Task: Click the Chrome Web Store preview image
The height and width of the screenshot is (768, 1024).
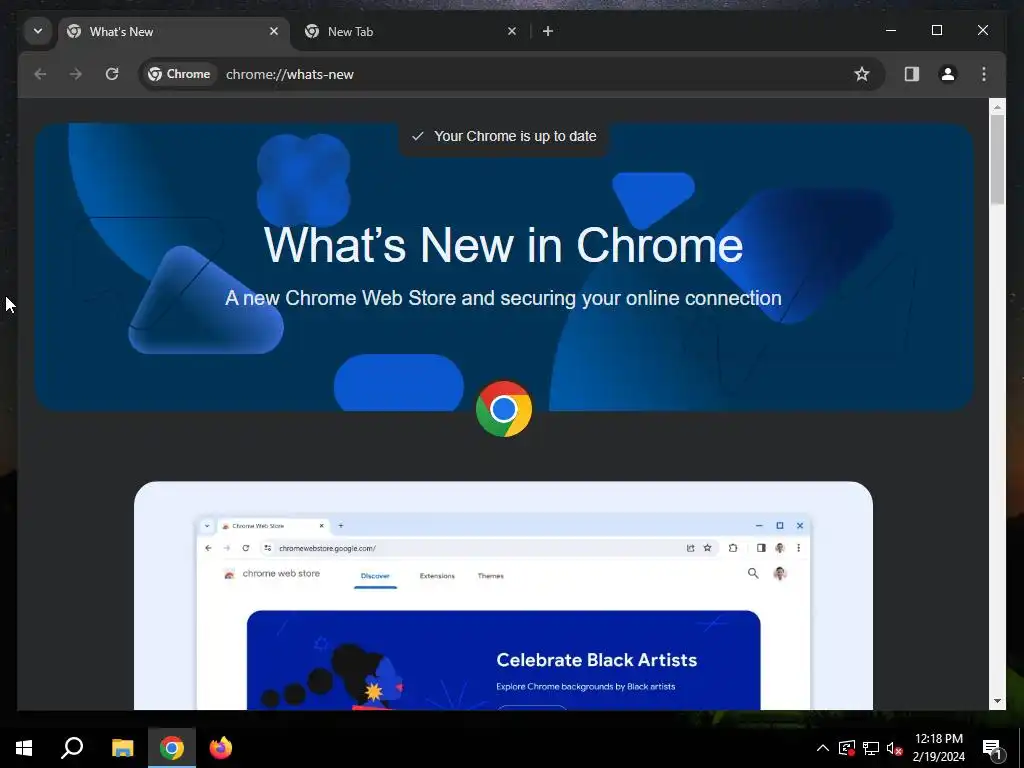Action: pyautogui.click(x=504, y=596)
